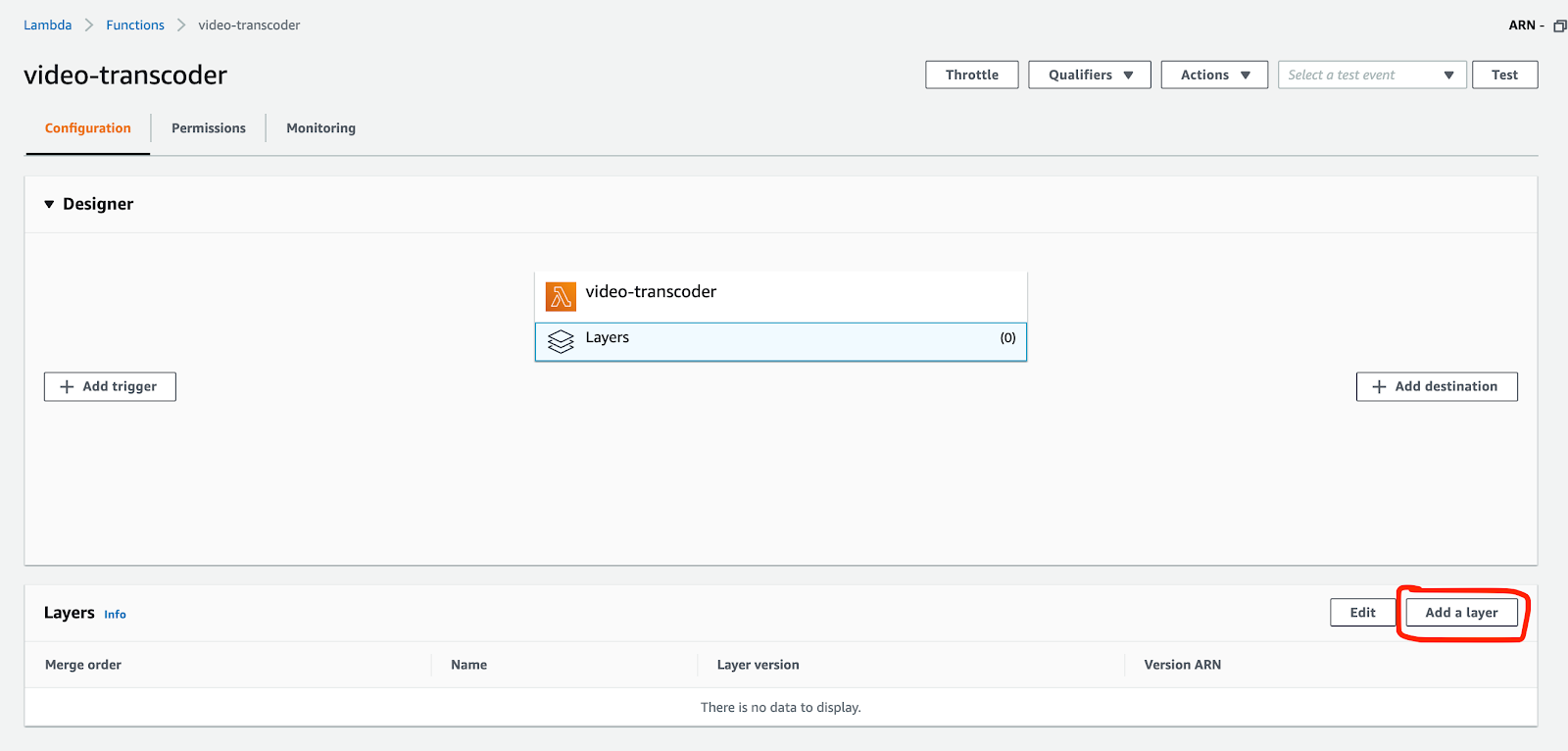Open the Functions breadcrumb link
The image size is (1568, 751).
tap(135, 25)
